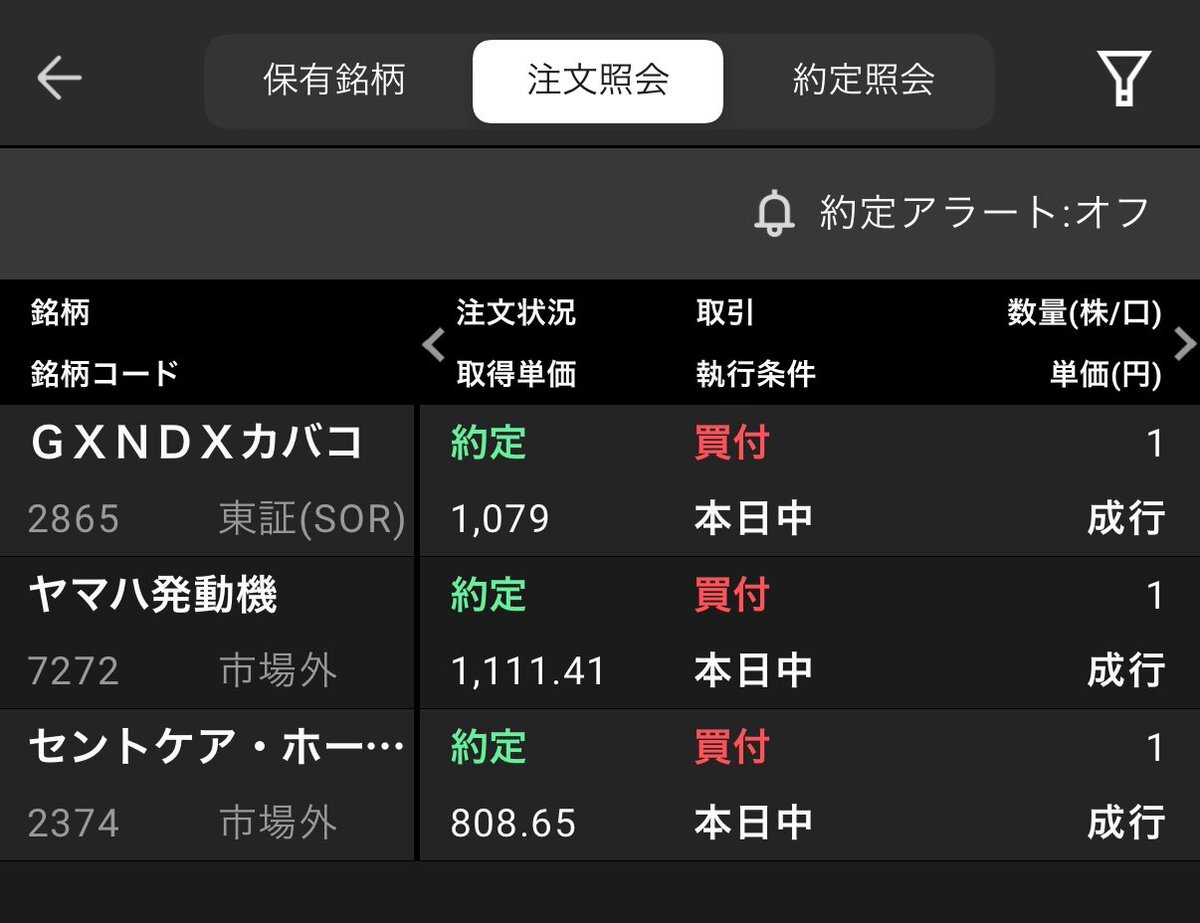Screen dimensions: 1200x923
Task: Click acquisition price 1,111.41
Action: pos(528,671)
